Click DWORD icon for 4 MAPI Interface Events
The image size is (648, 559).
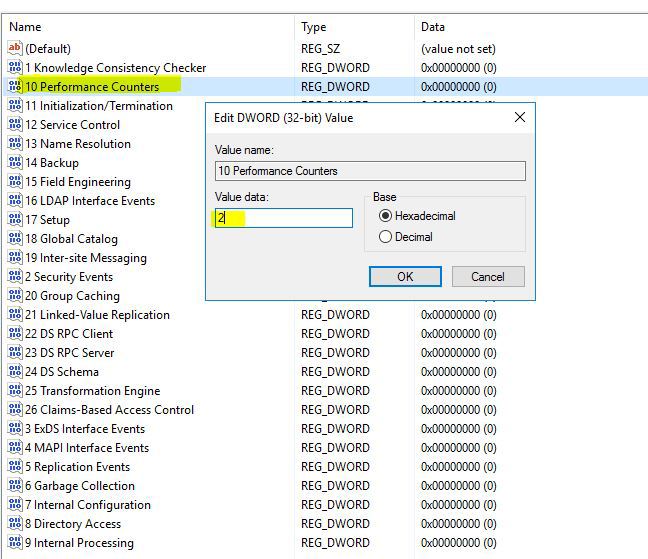pyautogui.click(x=14, y=447)
